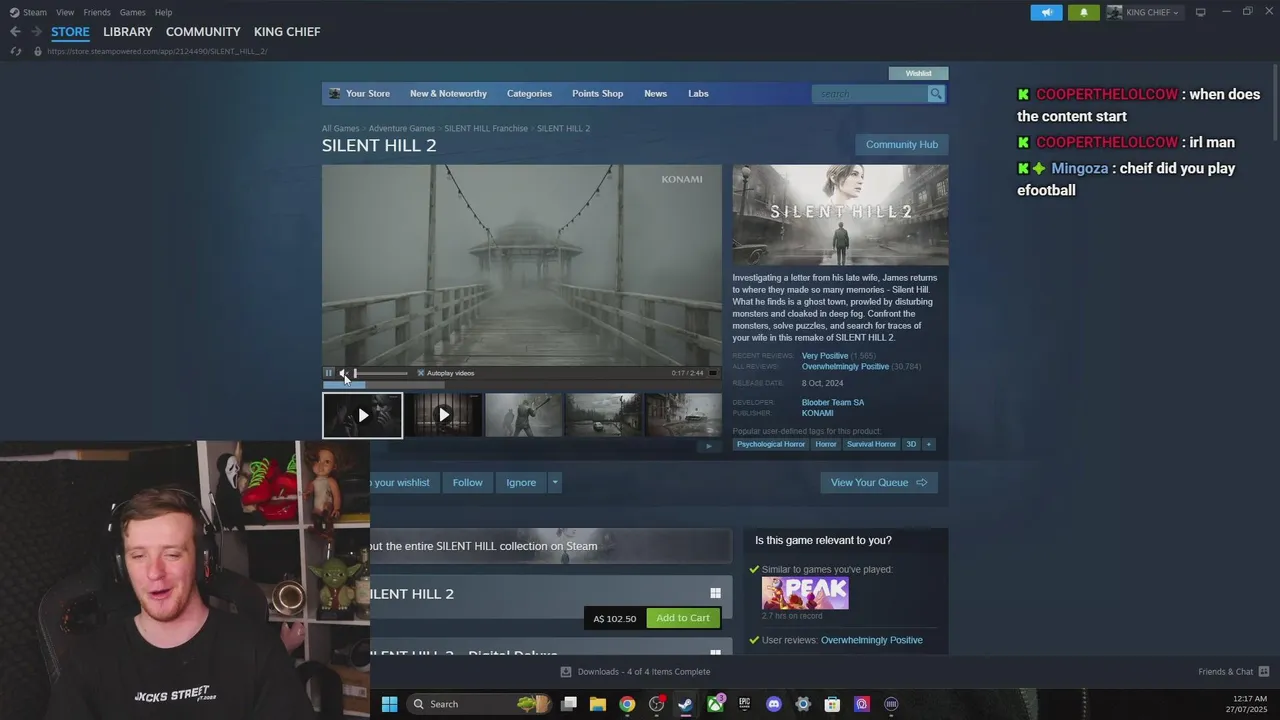This screenshot has width=1280, height=720.
Task: Click the 3D tag
Action: (x=911, y=444)
